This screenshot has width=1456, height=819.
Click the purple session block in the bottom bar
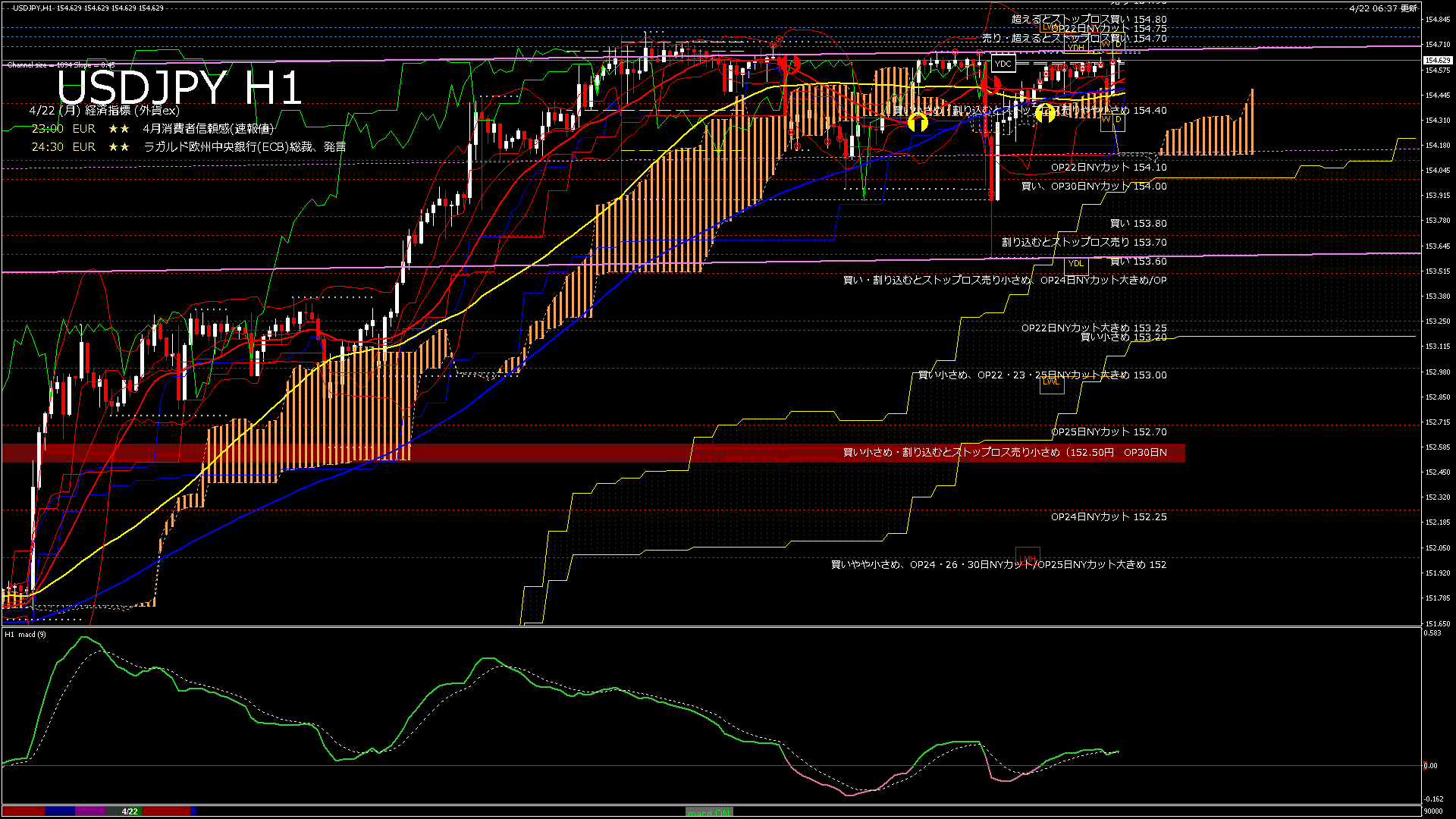pos(90,811)
